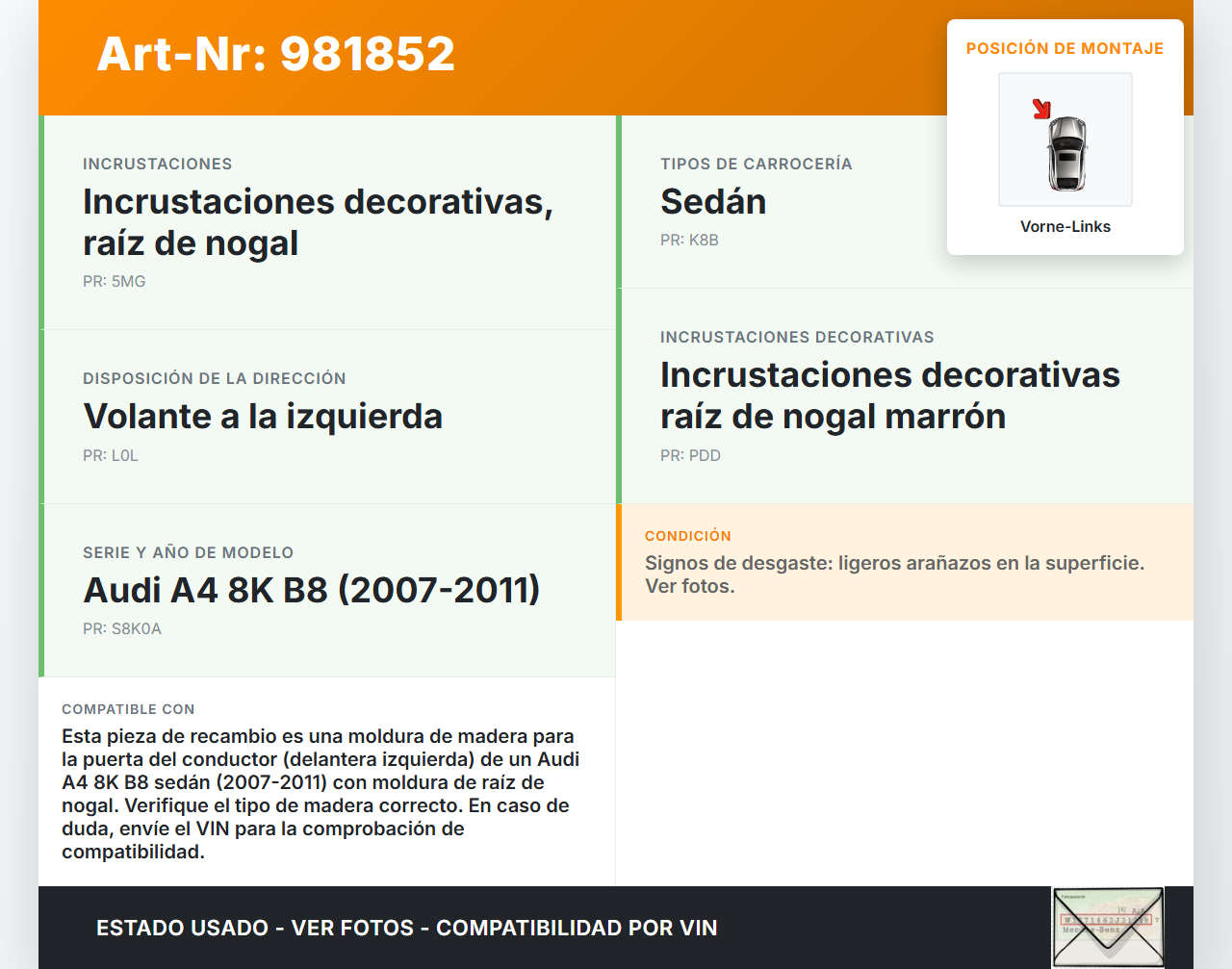
Task: Open the 'Incrustaciones decorativas, raíz de nogal' card
Action: 318,222
